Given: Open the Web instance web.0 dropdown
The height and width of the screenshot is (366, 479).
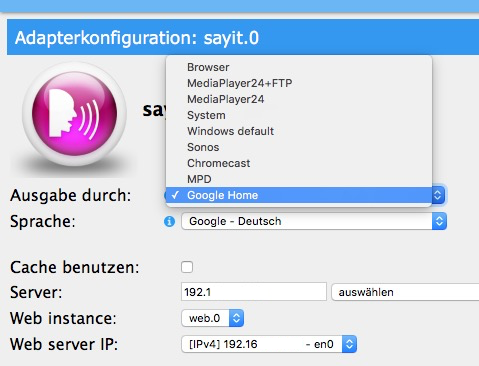Looking at the screenshot, I should pyautogui.click(x=213, y=318).
